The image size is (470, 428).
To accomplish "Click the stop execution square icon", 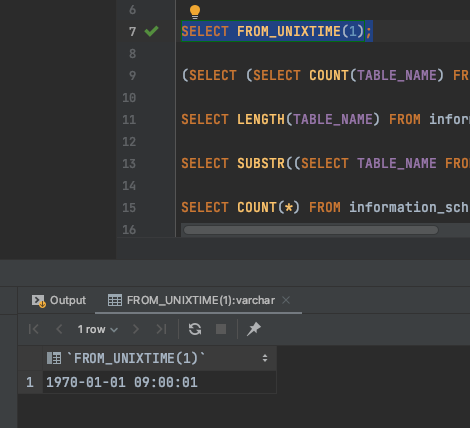I will (221, 329).
